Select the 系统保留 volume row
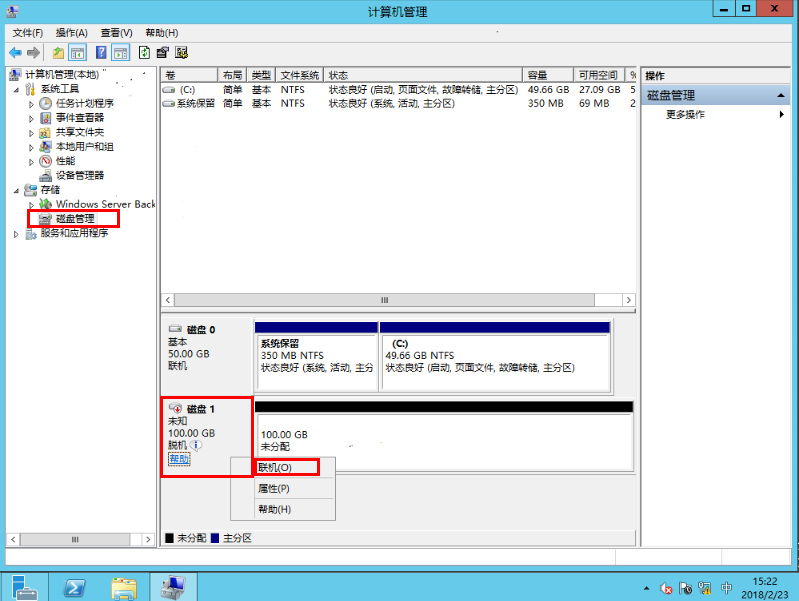799x601 pixels. click(398, 103)
